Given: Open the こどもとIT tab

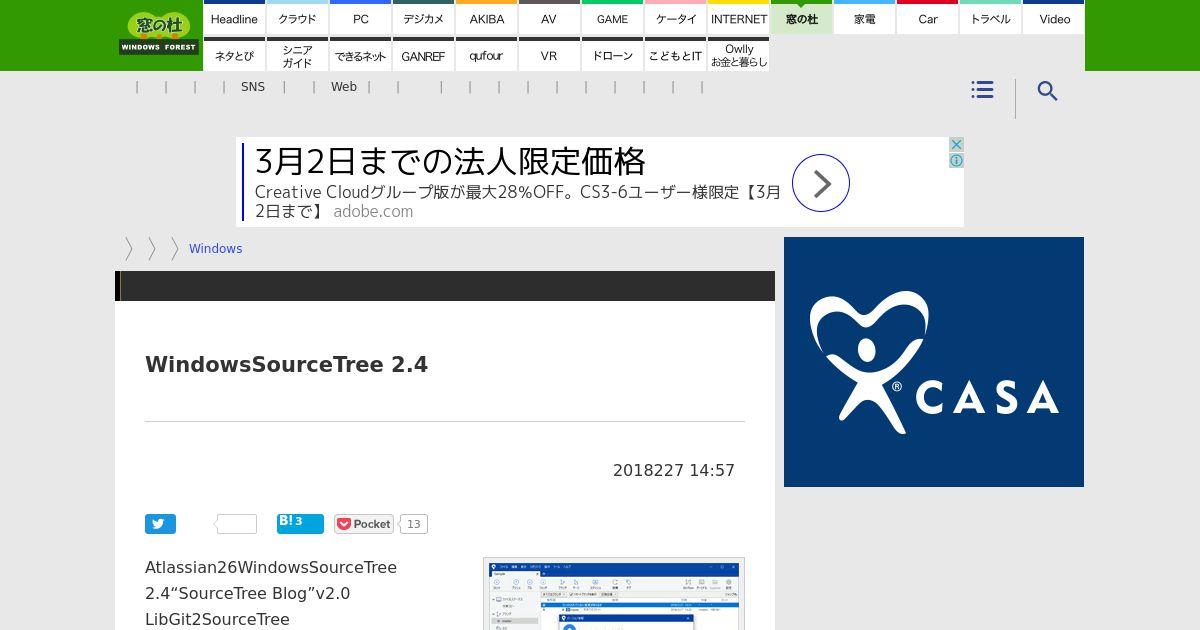Looking at the screenshot, I should tap(675, 55).
